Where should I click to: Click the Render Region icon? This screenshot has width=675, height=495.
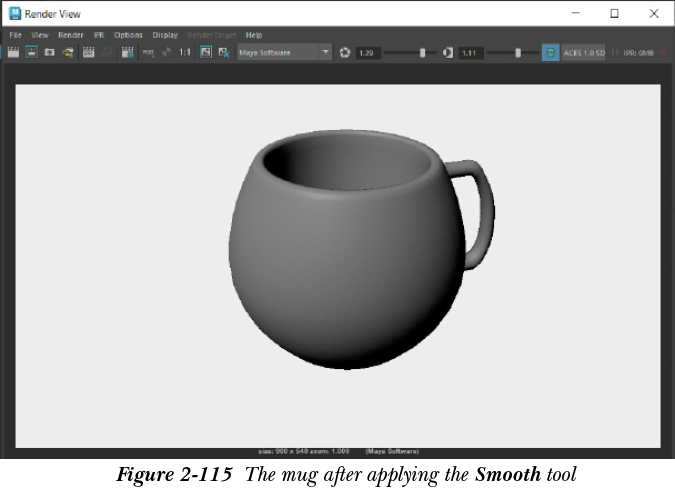pyautogui.click(x=31, y=52)
